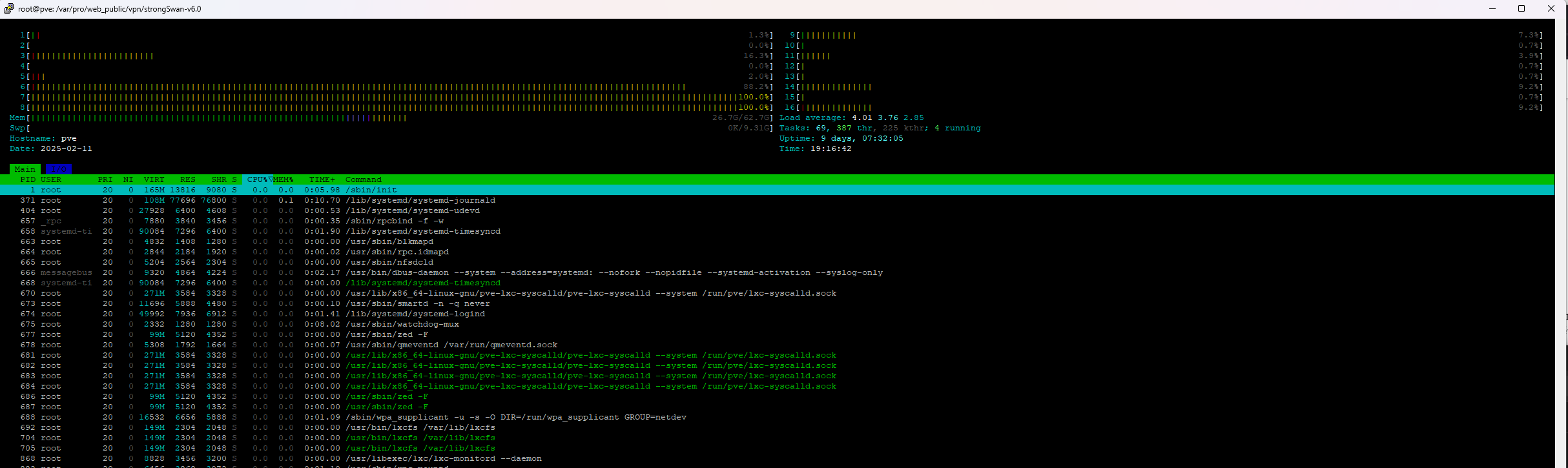
Task: Select the watchdog-mux process row
Action: [777, 324]
